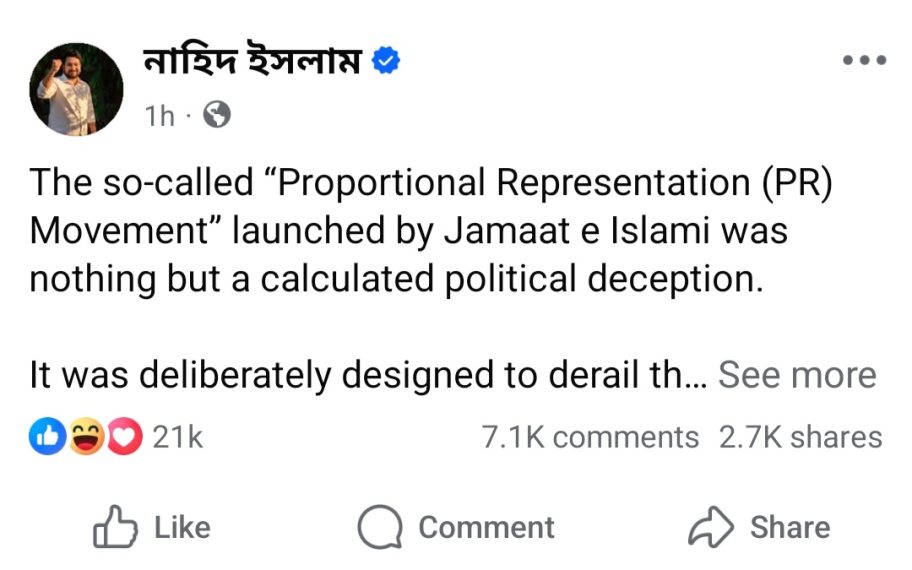View the 21k reactions list
The width and height of the screenshot is (912, 570).
tap(177, 437)
